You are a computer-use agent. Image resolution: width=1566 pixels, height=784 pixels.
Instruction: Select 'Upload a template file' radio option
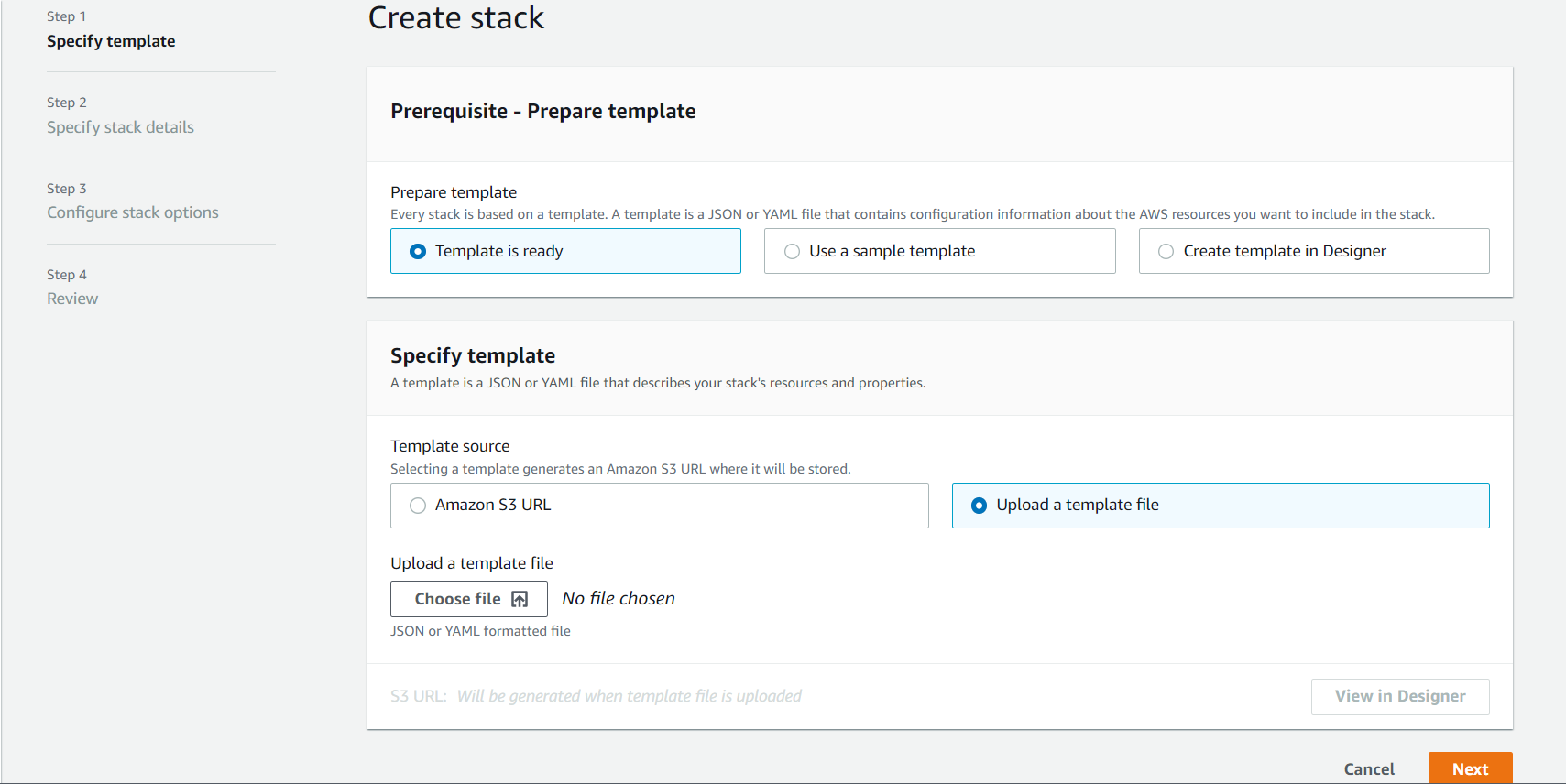tap(1221, 506)
